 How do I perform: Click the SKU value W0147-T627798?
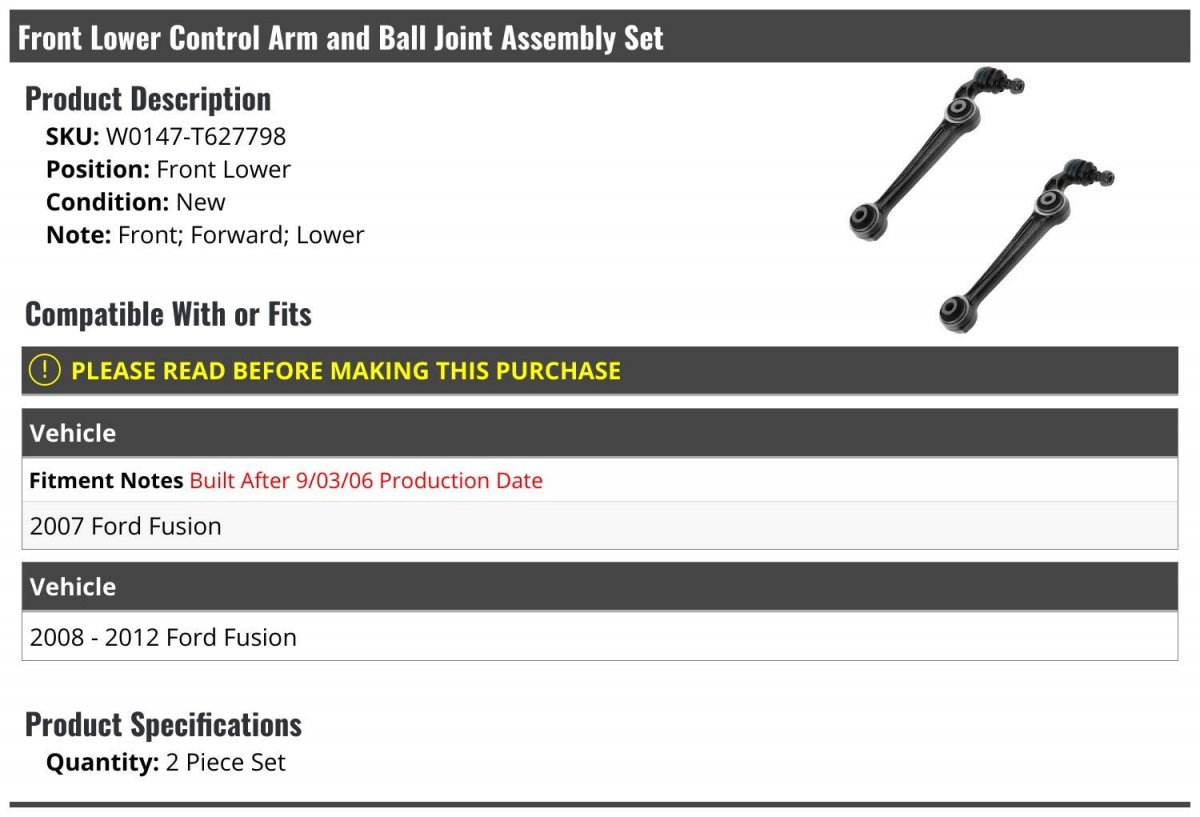(x=196, y=136)
